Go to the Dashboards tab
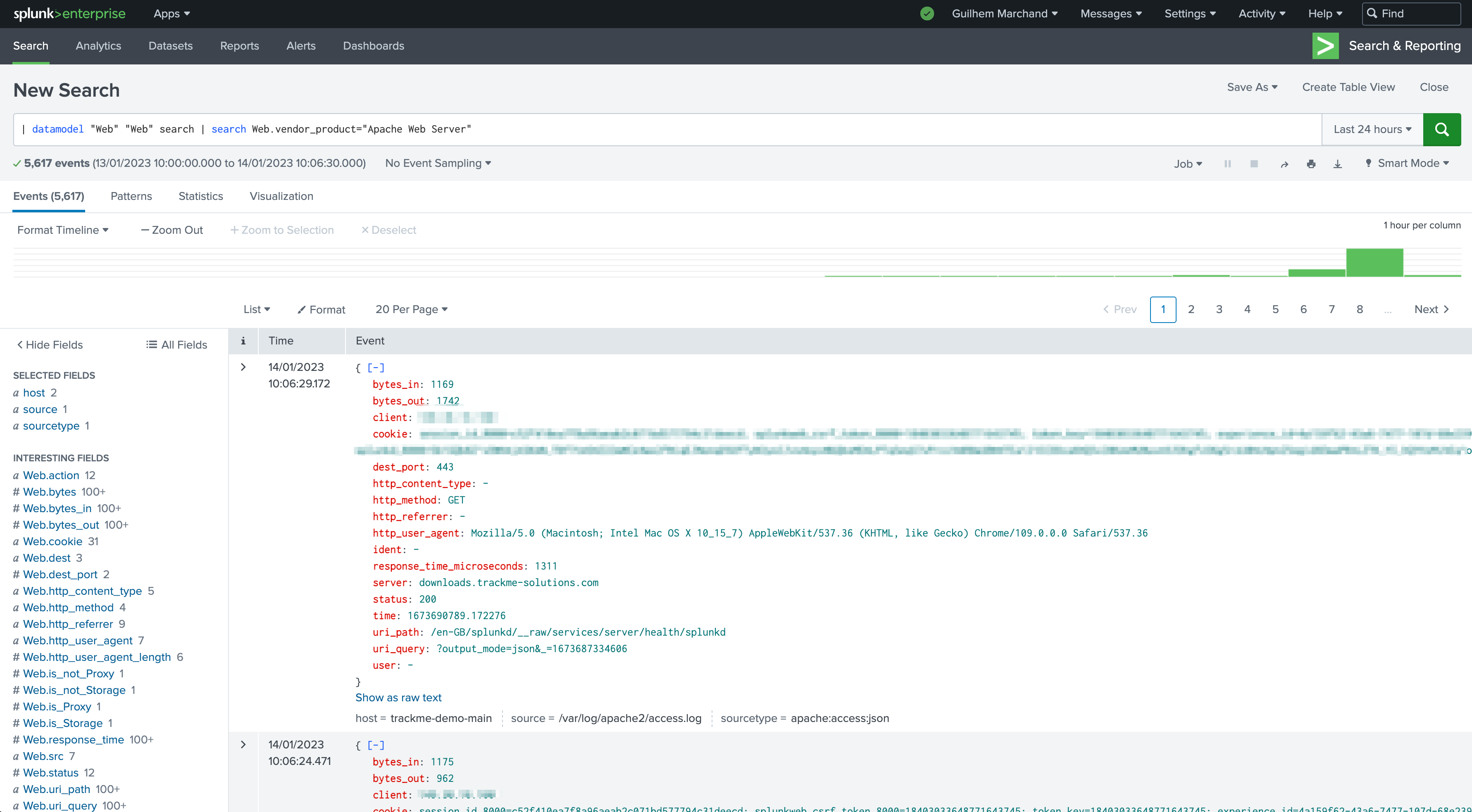This screenshot has height=812, width=1472. [373, 46]
